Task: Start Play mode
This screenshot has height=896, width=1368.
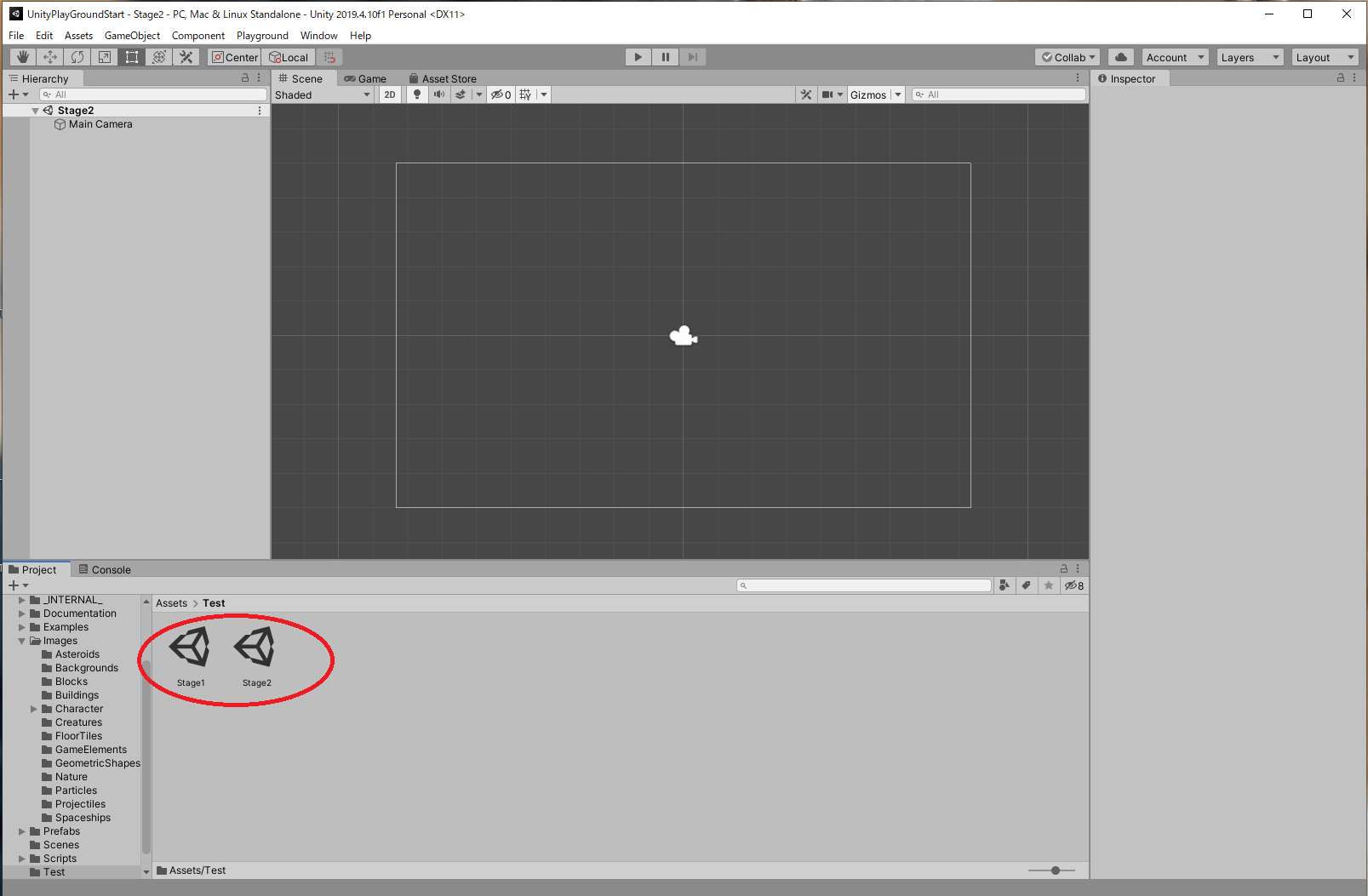Action: (638, 57)
